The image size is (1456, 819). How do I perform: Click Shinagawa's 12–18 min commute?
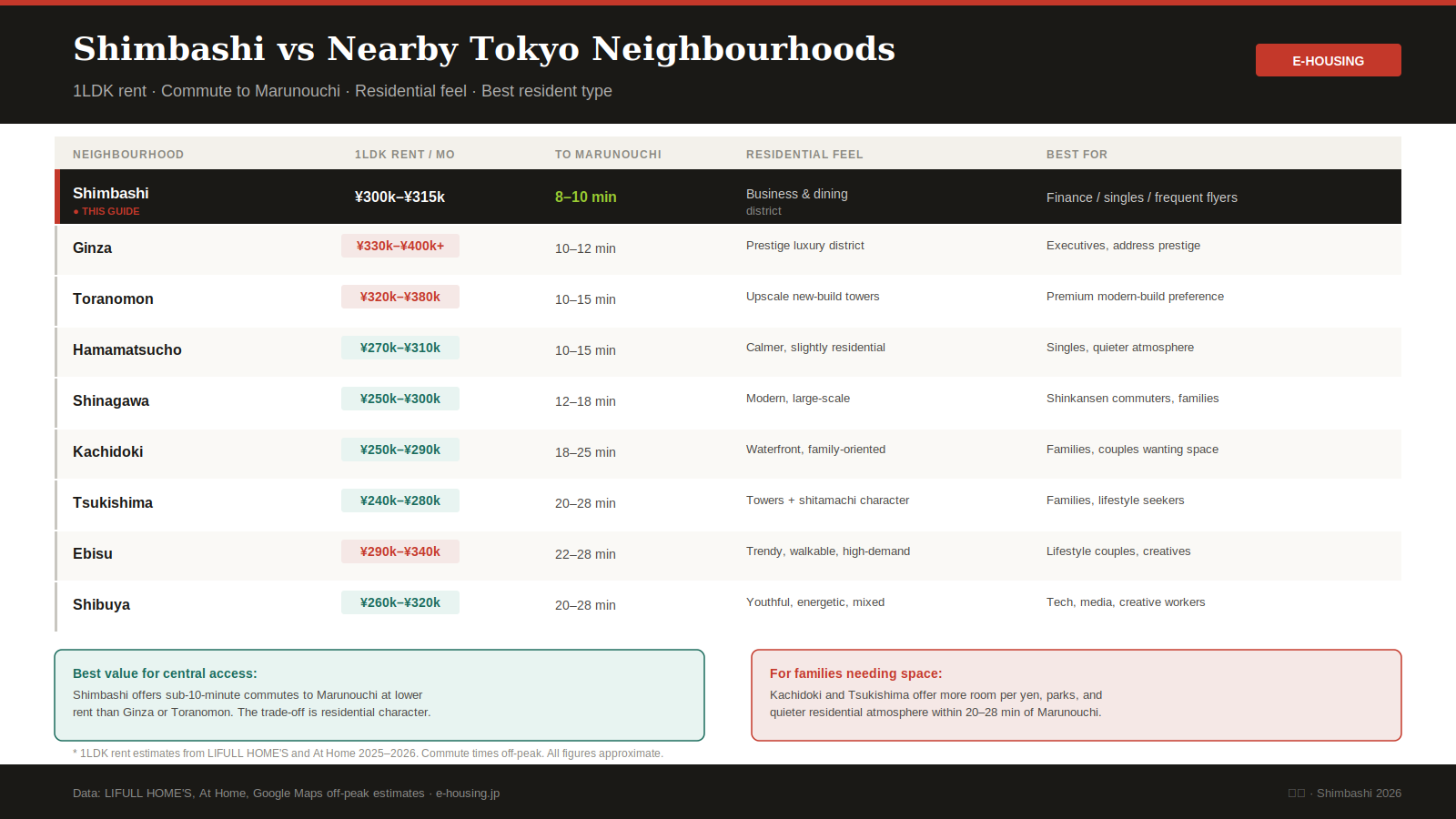tap(585, 401)
